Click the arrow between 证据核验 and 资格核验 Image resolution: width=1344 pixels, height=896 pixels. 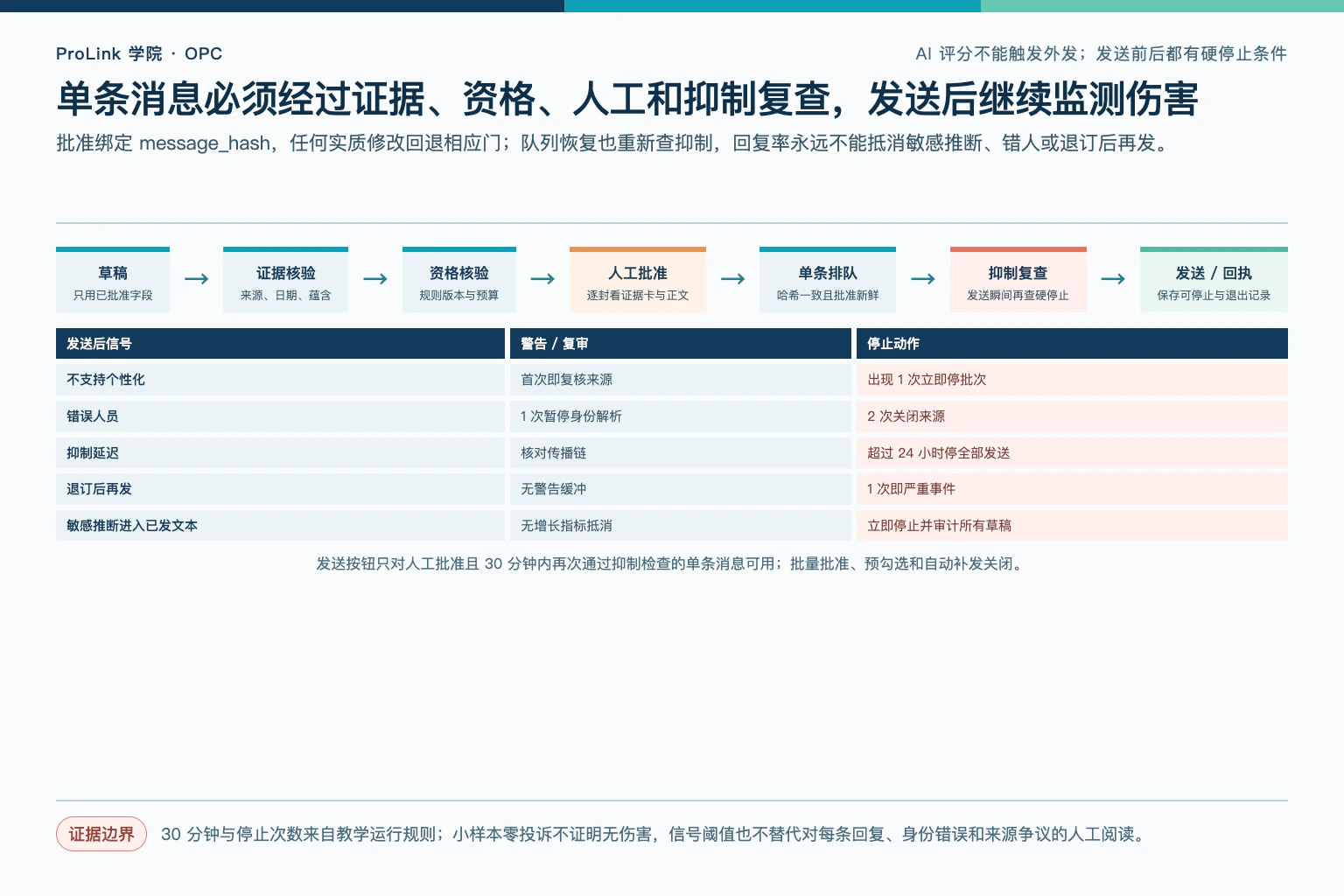click(x=375, y=279)
